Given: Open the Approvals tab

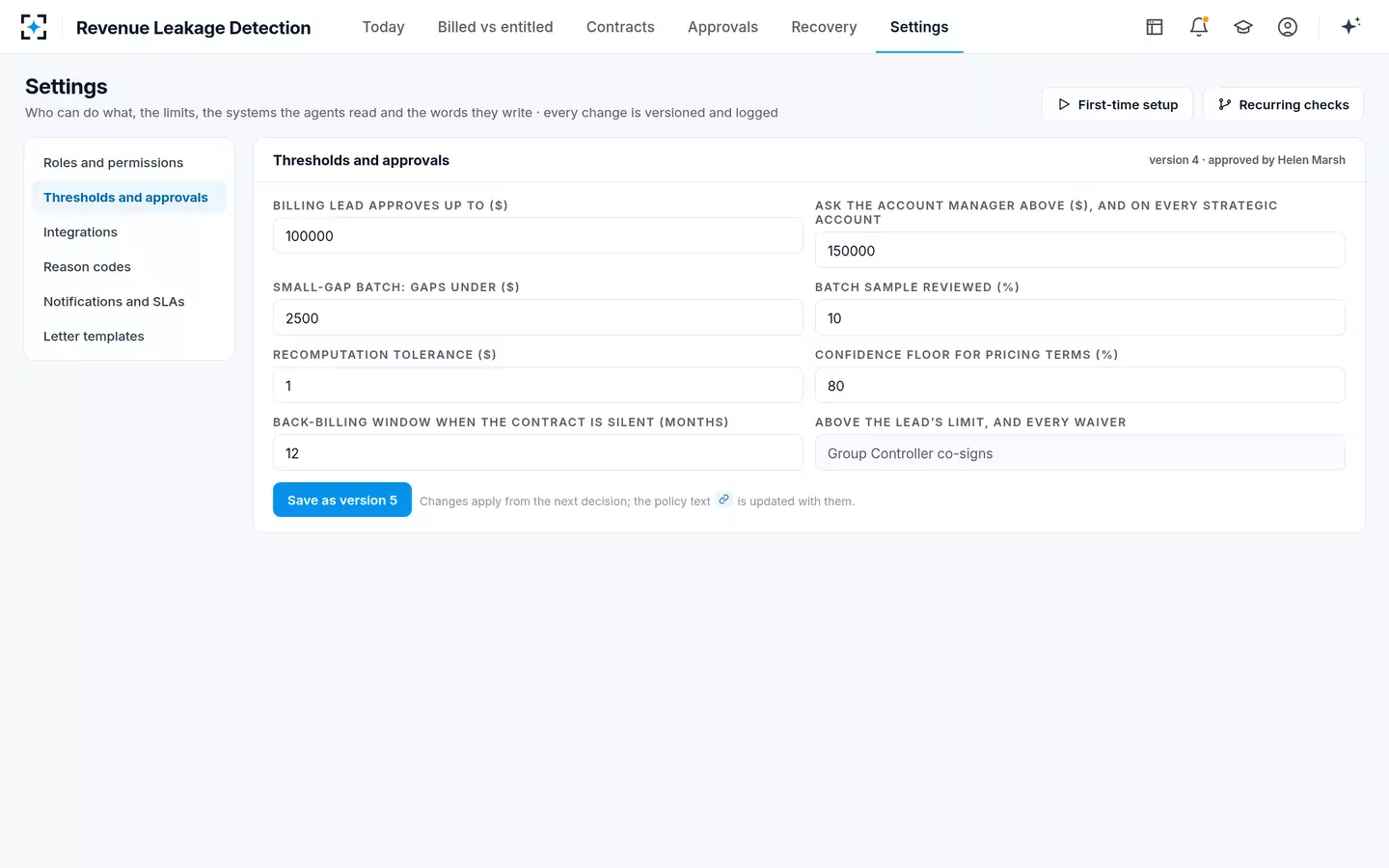Looking at the screenshot, I should click(x=722, y=27).
